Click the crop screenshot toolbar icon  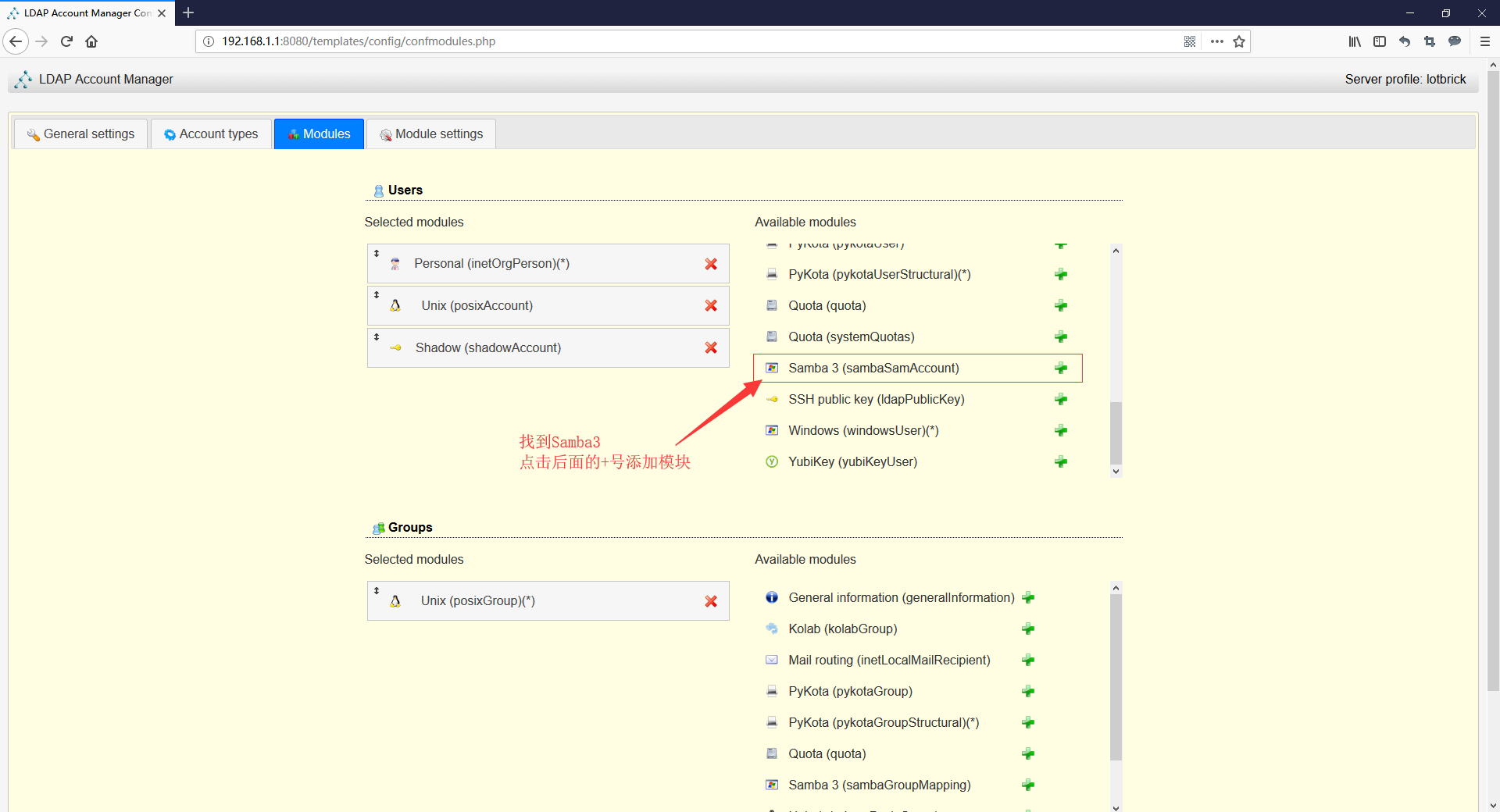[1430, 41]
